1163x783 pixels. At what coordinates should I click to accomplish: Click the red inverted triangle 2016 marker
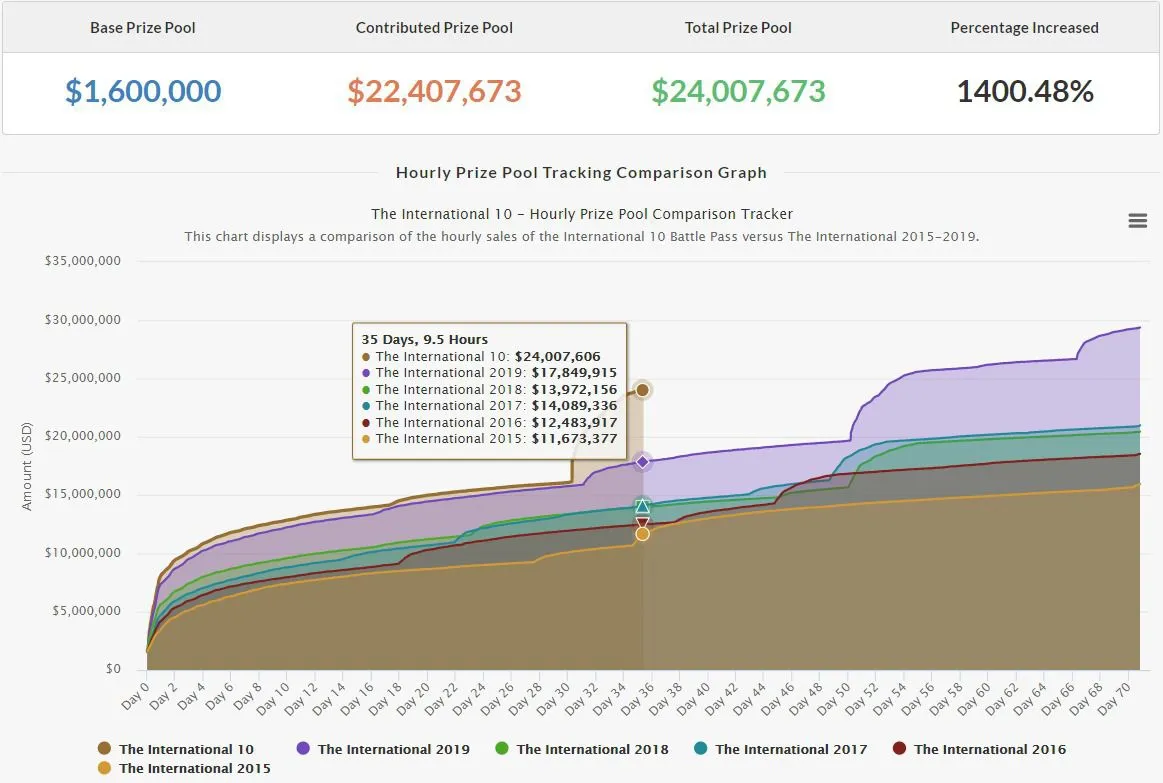(x=642, y=523)
